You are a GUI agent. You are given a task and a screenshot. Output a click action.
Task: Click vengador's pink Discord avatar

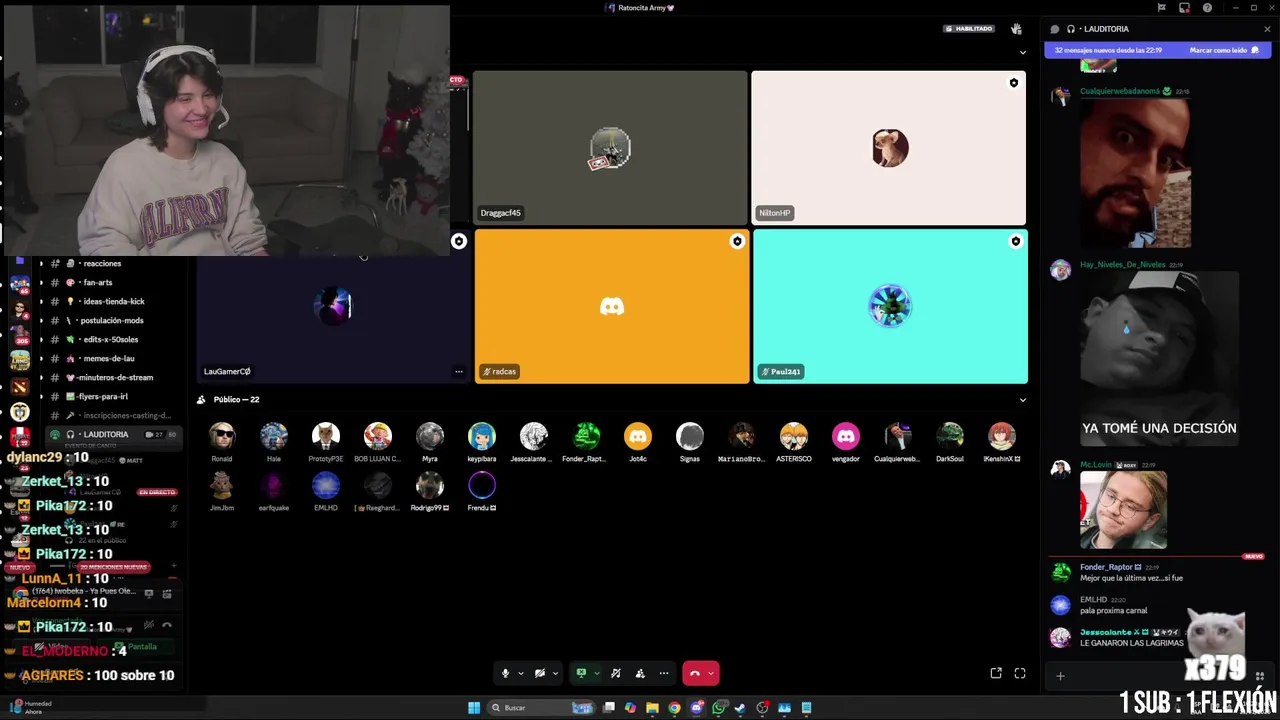click(x=846, y=436)
